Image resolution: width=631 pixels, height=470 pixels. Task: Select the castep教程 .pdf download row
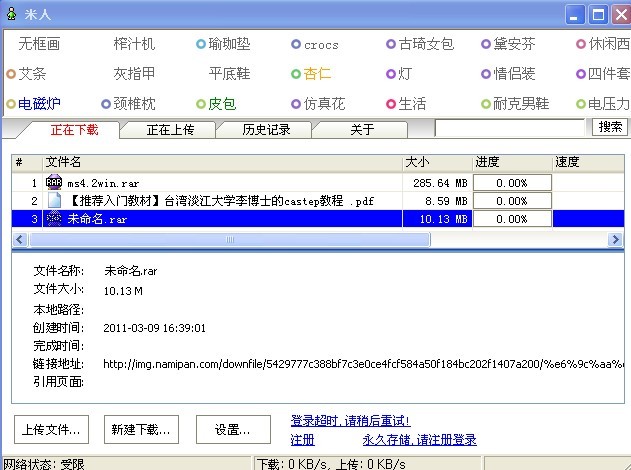click(x=318, y=200)
